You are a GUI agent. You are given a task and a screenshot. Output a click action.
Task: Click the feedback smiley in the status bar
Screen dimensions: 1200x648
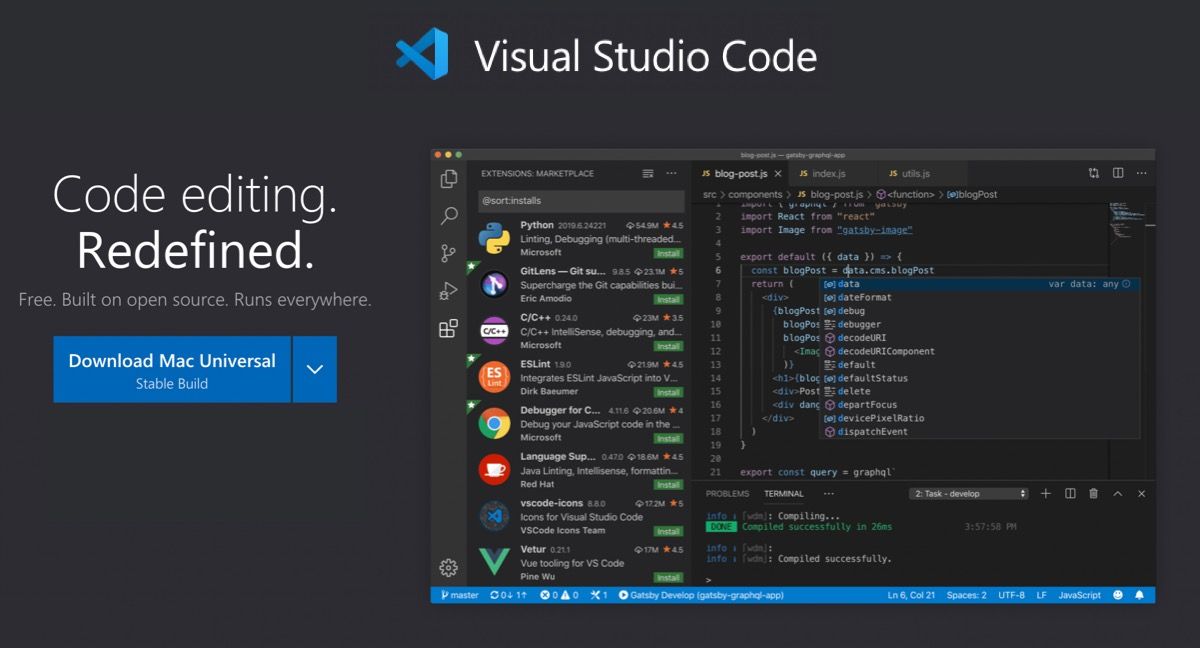coord(1117,594)
